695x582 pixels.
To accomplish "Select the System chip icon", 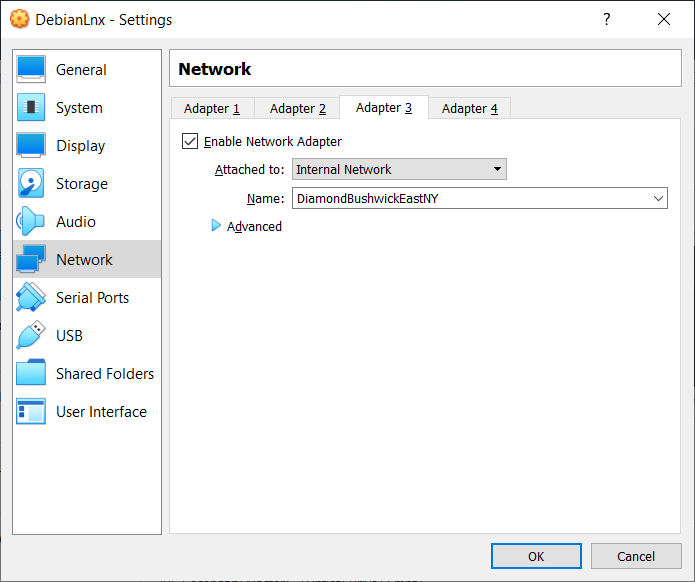I will tap(31, 107).
